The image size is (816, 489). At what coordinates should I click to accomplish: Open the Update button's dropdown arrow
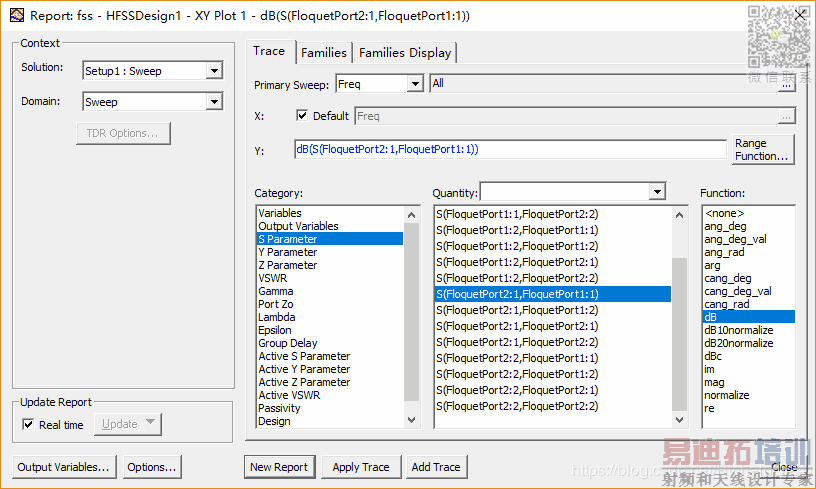(x=151, y=422)
